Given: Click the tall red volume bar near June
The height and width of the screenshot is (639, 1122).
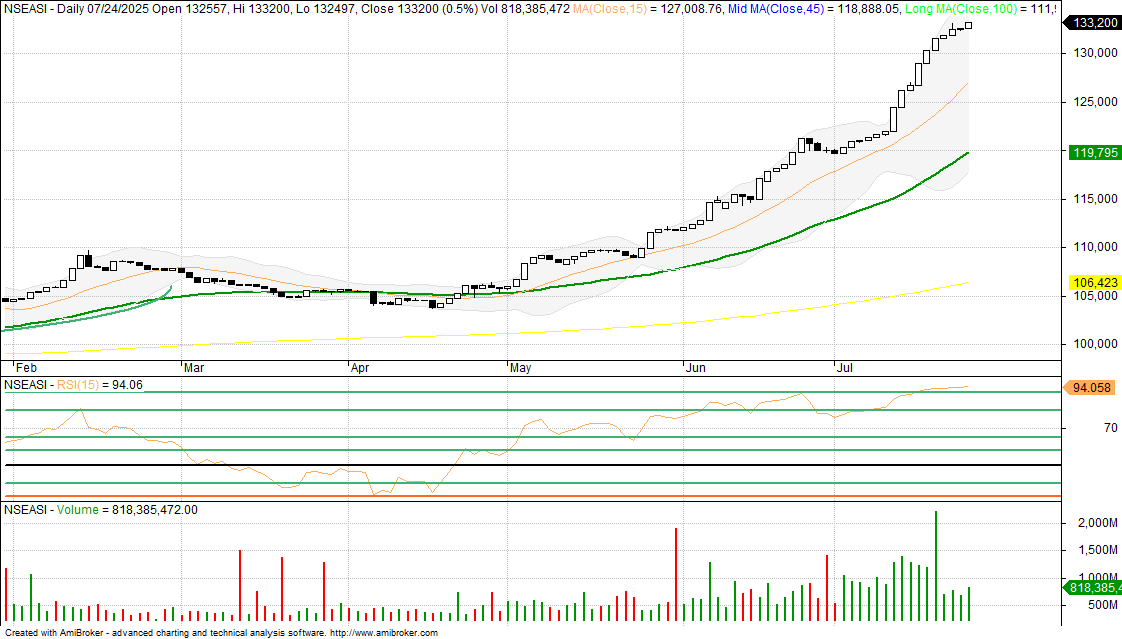Looking at the screenshot, I should pos(676,575).
